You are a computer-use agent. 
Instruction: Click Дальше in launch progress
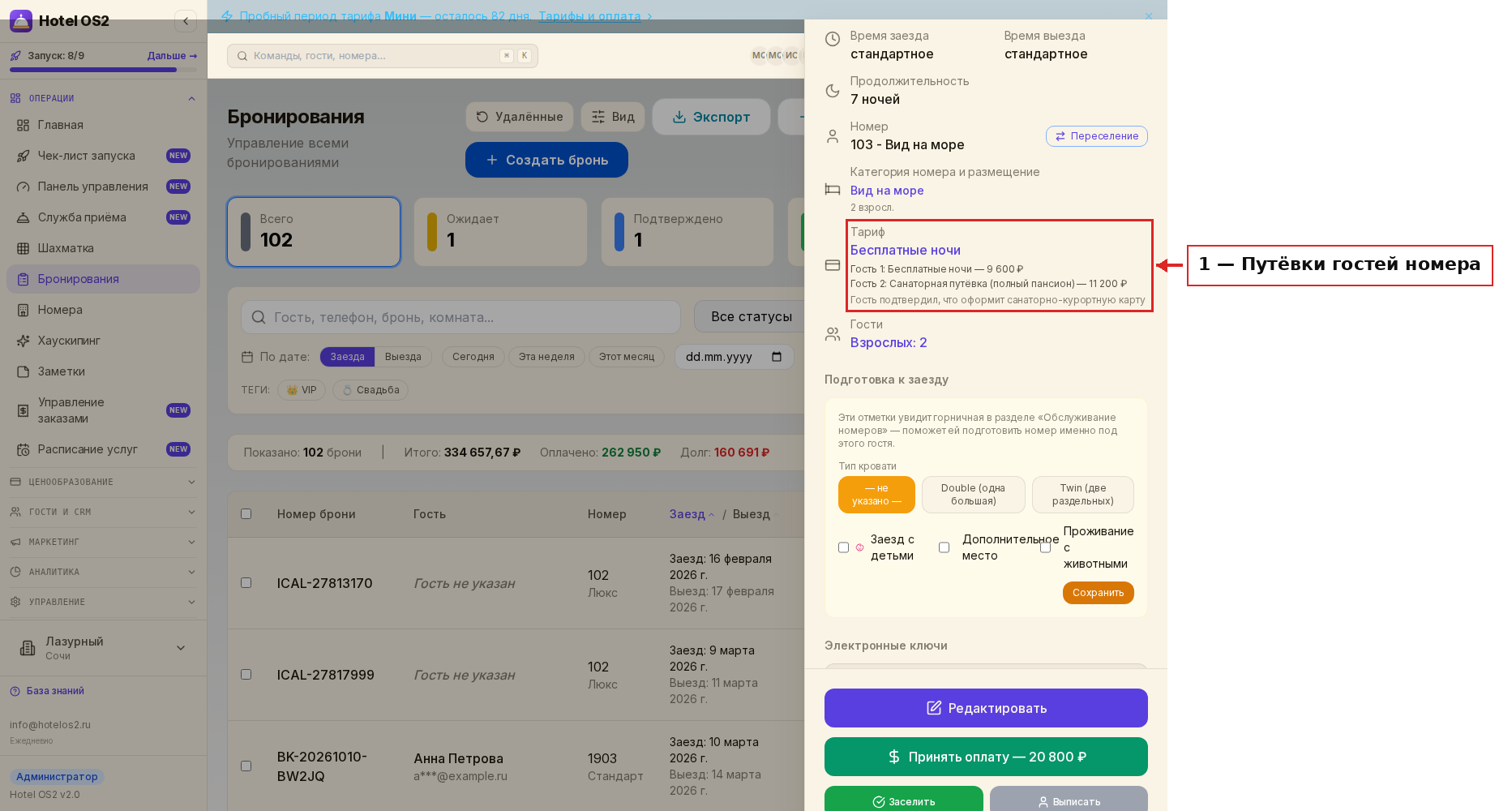pyautogui.click(x=172, y=56)
